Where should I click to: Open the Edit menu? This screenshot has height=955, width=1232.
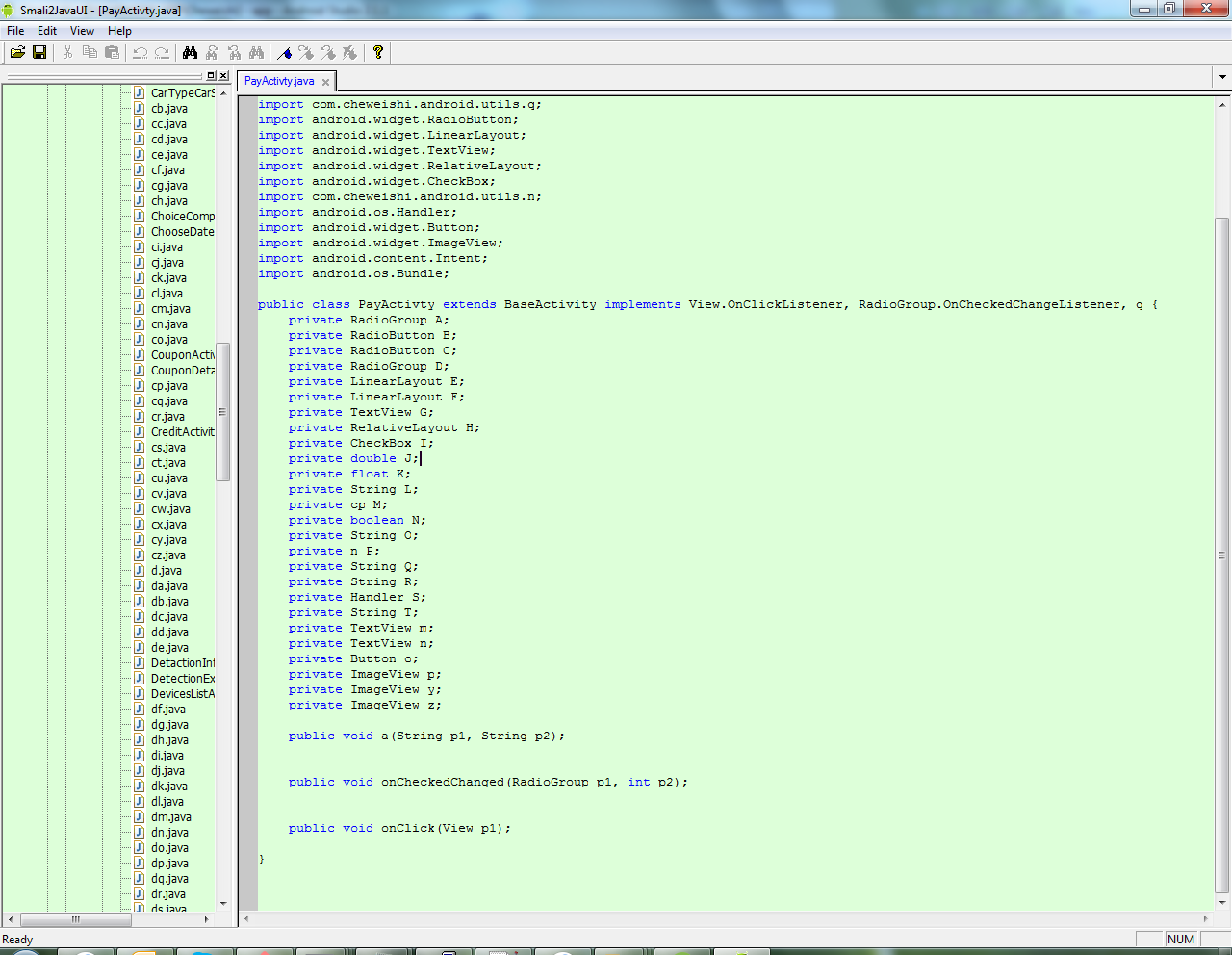[x=47, y=31]
